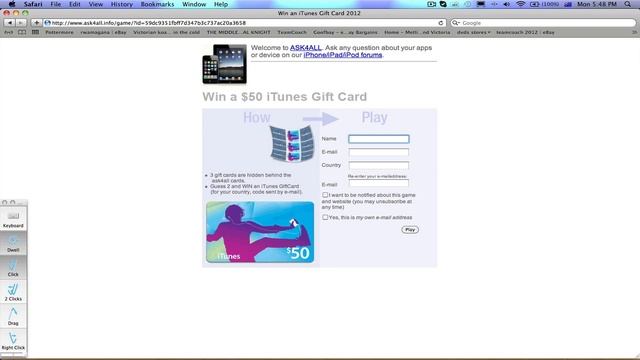This screenshot has height=360, width=640.
Task: Open the Window menu
Action: tap(194, 4)
